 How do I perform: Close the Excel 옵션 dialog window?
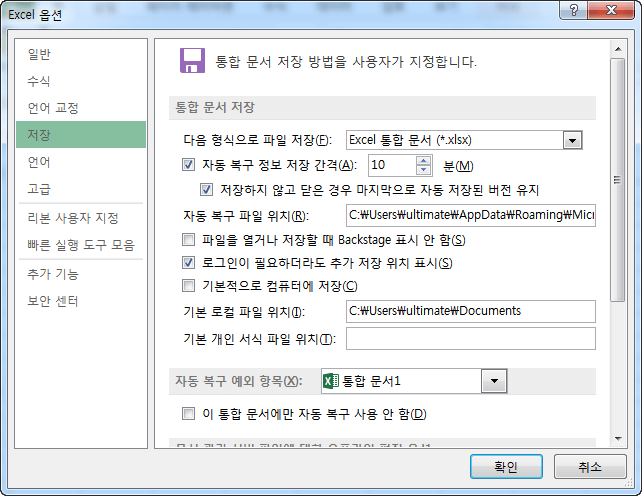611,10
